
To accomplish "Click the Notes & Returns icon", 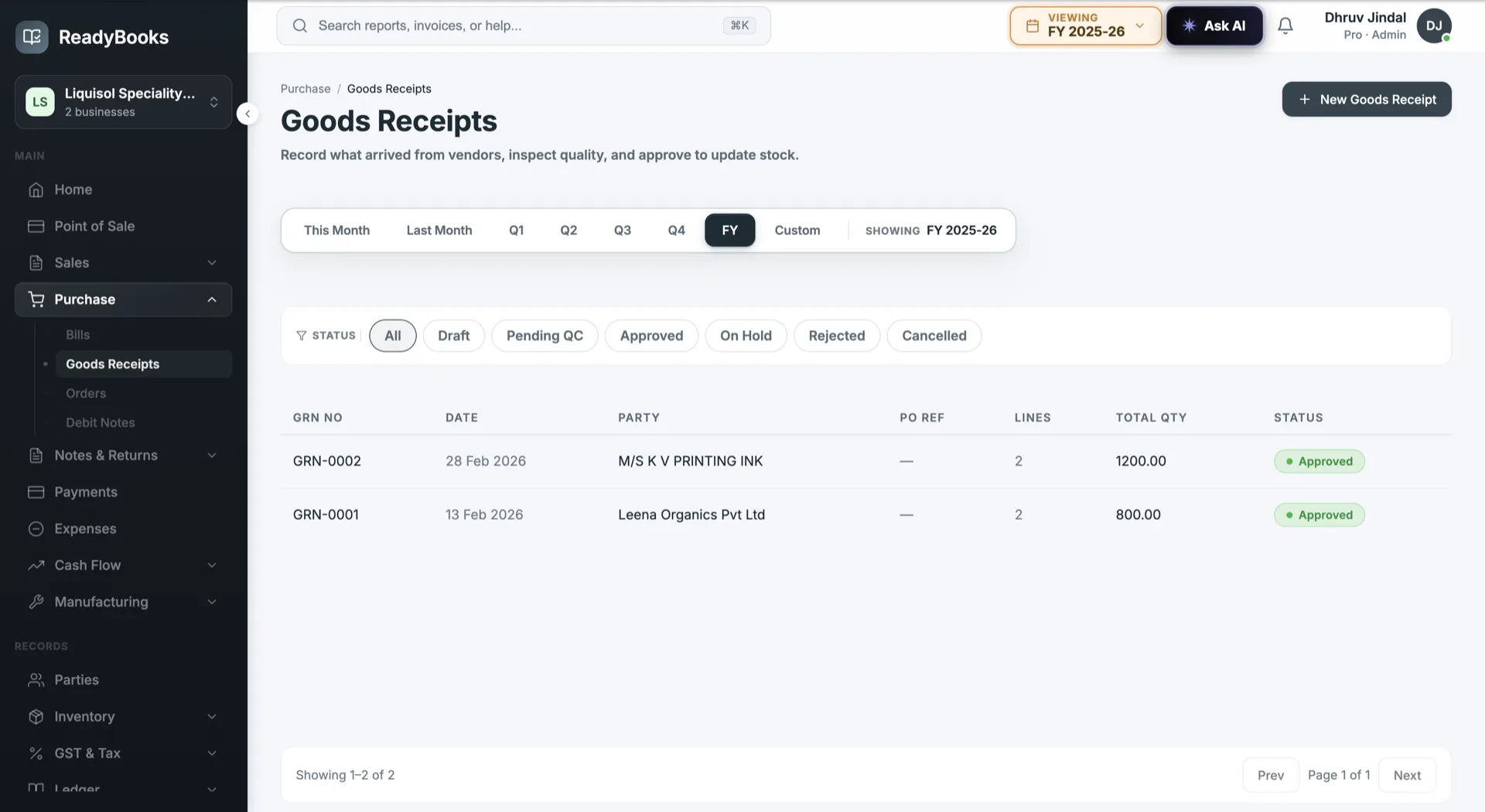I will click(x=36, y=455).
